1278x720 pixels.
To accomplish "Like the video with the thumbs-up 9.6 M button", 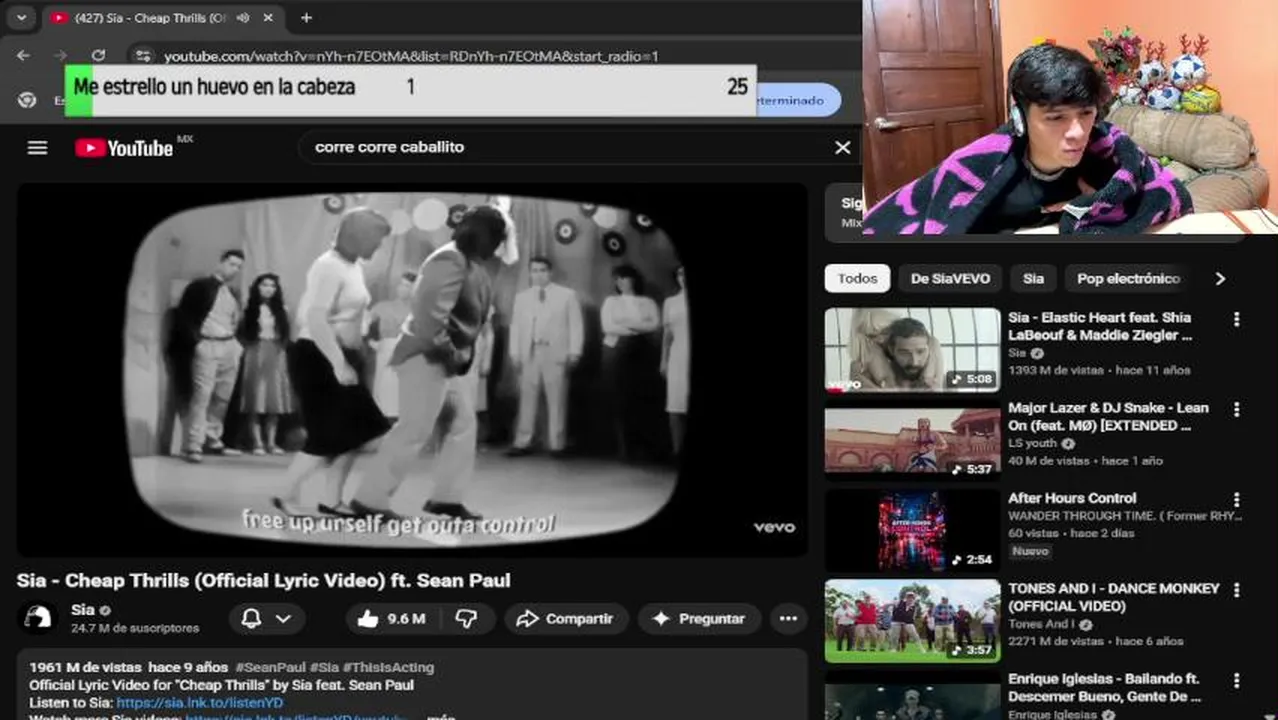I will (x=391, y=619).
